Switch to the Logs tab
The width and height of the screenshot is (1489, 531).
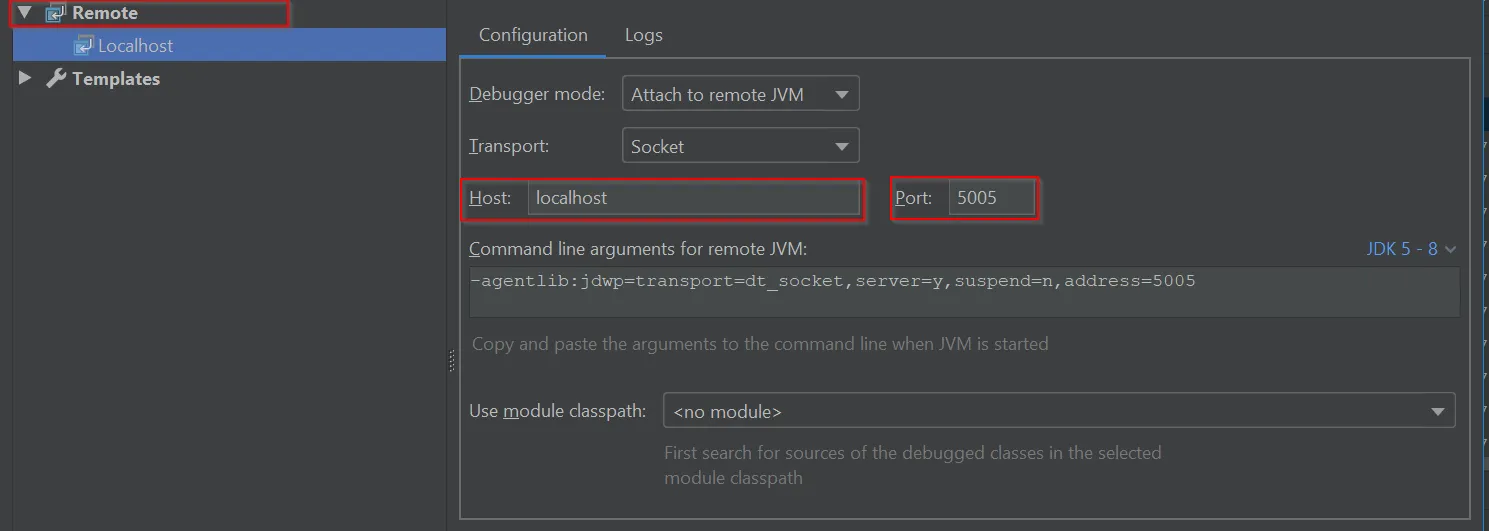coord(643,35)
